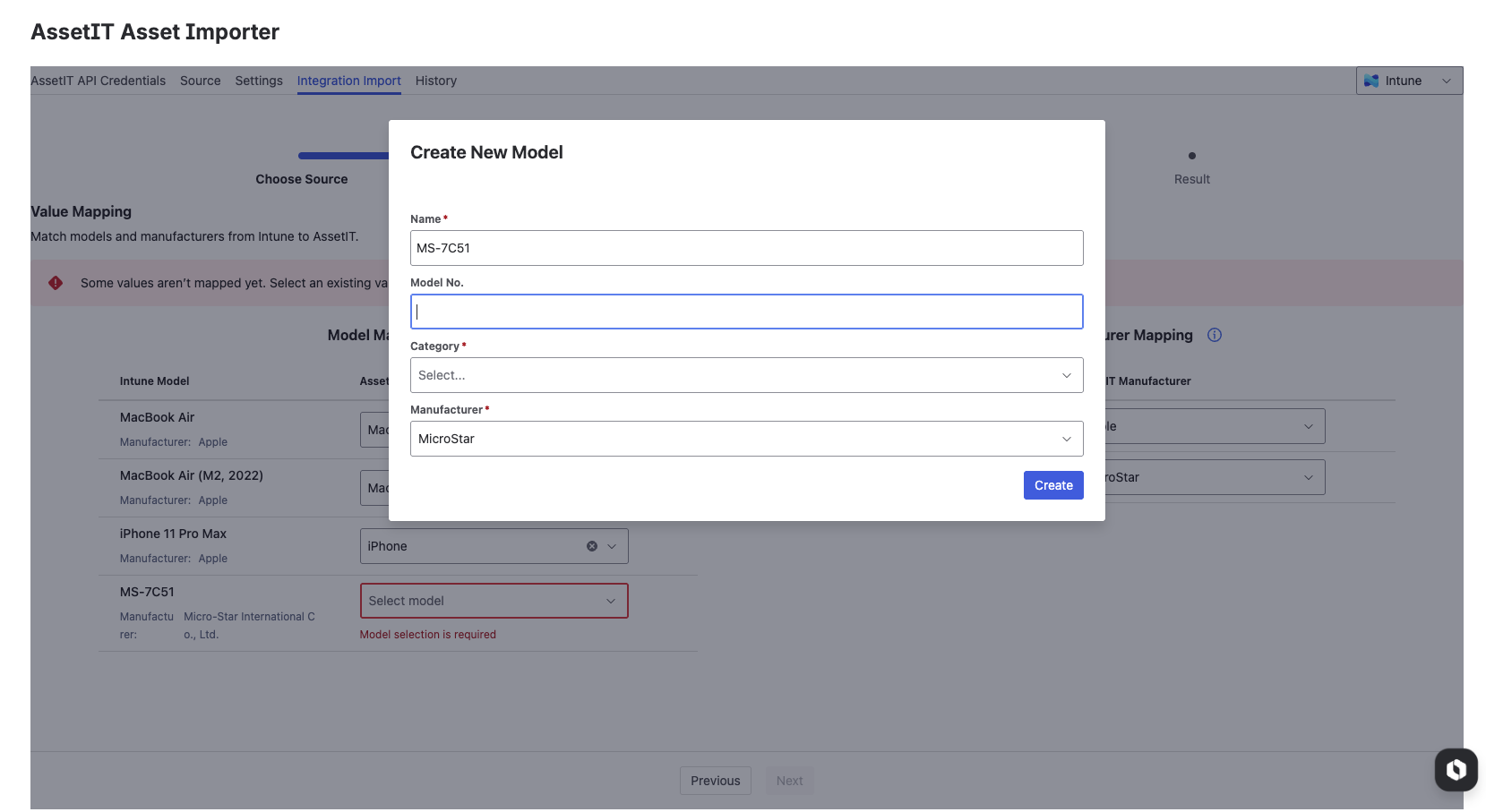
Task: Go to AssetIT API Credentials tab
Action: [x=98, y=81]
